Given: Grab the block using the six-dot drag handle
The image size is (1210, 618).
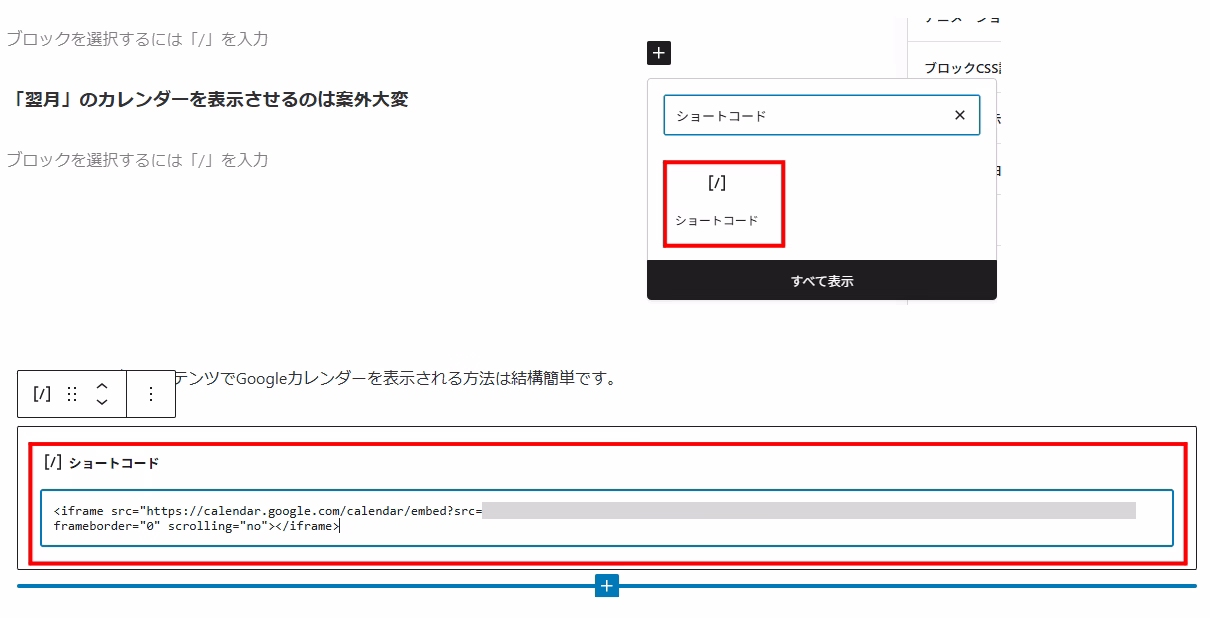Looking at the screenshot, I should (x=71, y=394).
